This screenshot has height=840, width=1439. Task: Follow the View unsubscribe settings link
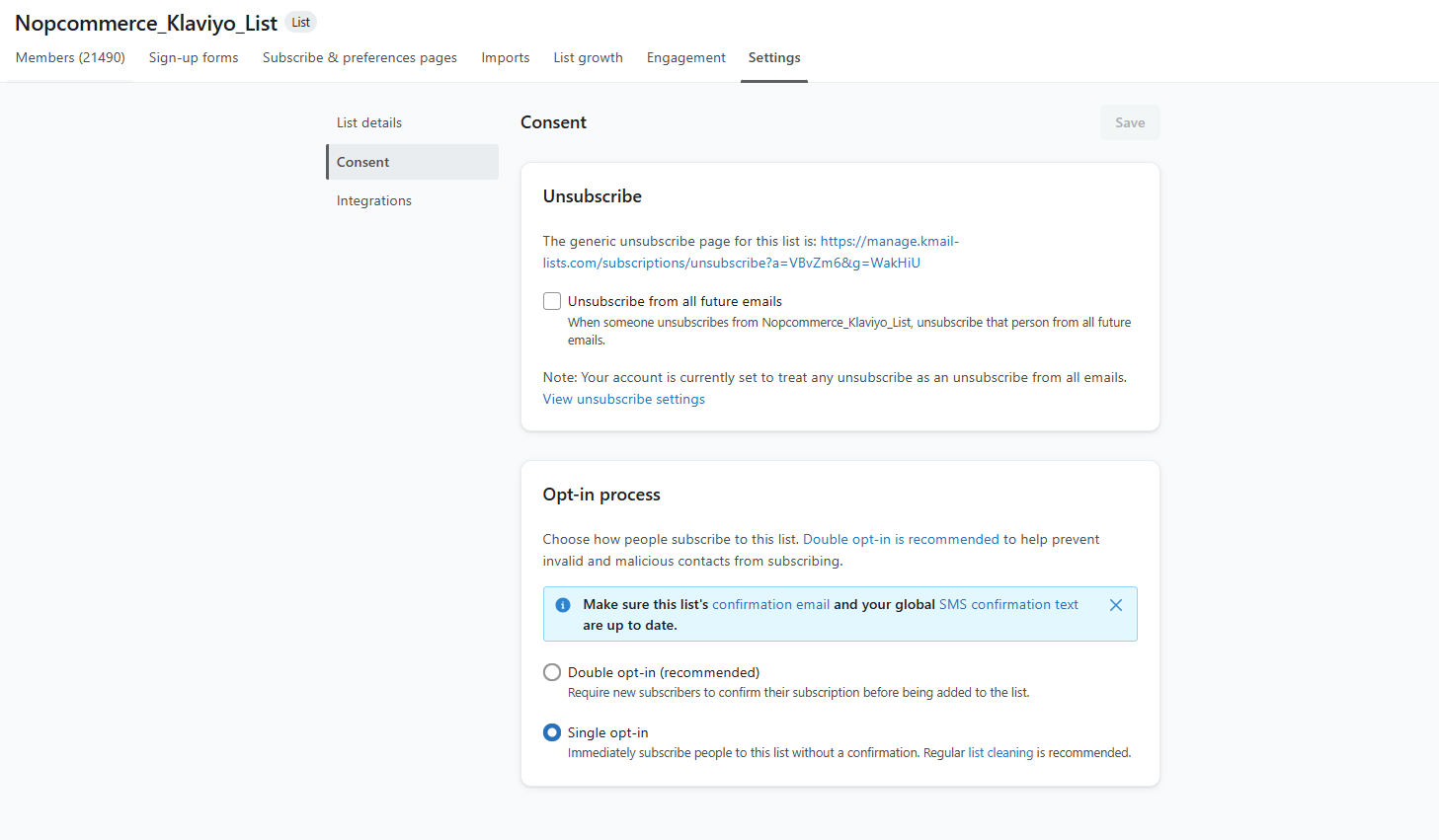pos(624,399)
